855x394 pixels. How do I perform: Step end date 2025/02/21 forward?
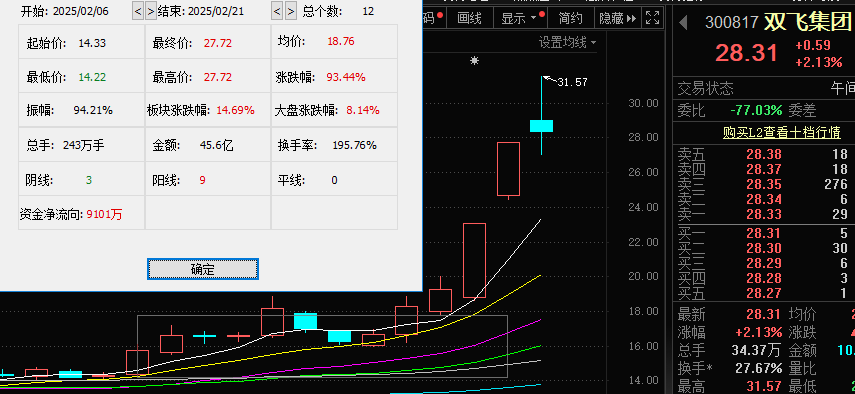[x=291, y=11]
